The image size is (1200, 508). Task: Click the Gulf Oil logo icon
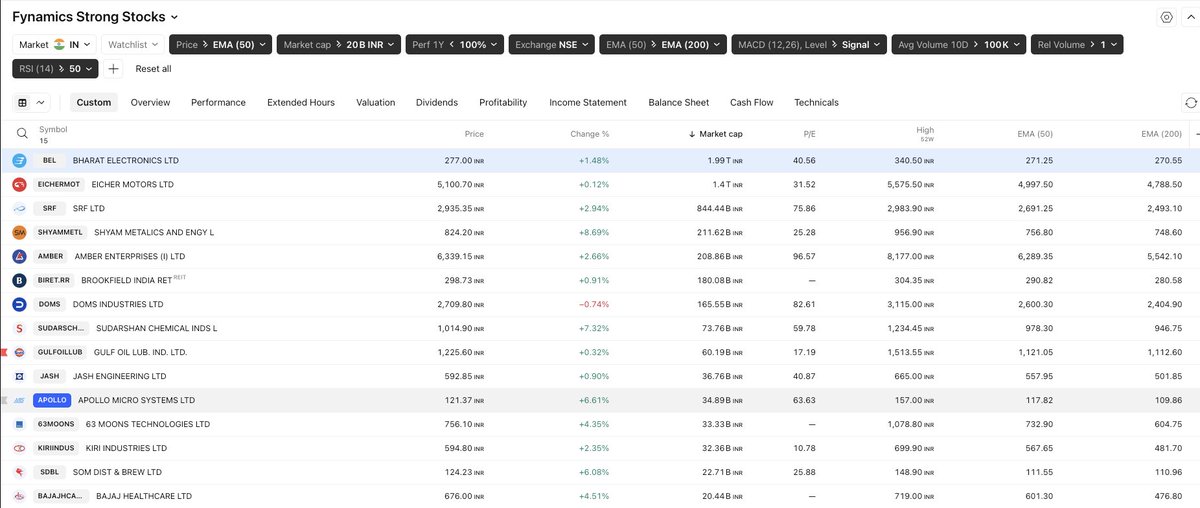pyautogui.click(x=19, y=352)
